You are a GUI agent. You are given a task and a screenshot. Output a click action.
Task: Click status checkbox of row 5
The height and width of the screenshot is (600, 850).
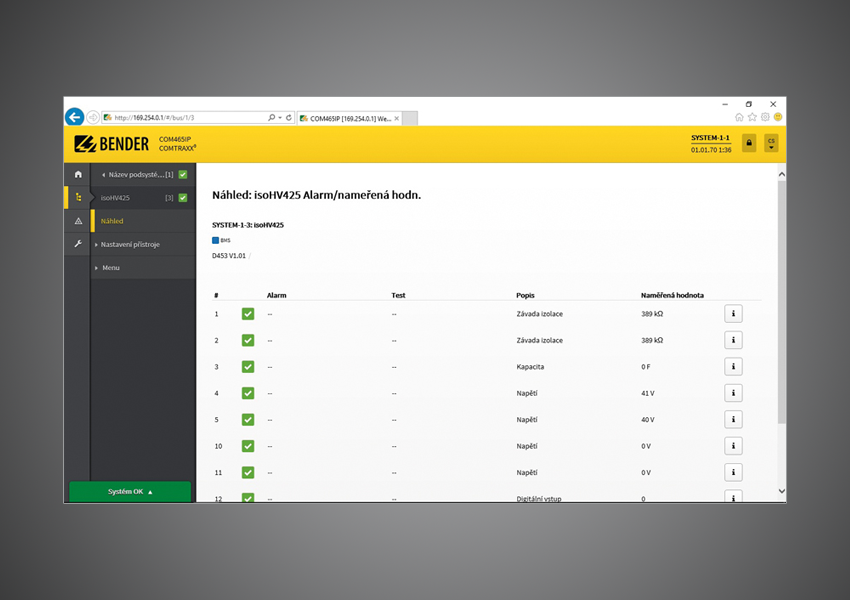(248, 420)
